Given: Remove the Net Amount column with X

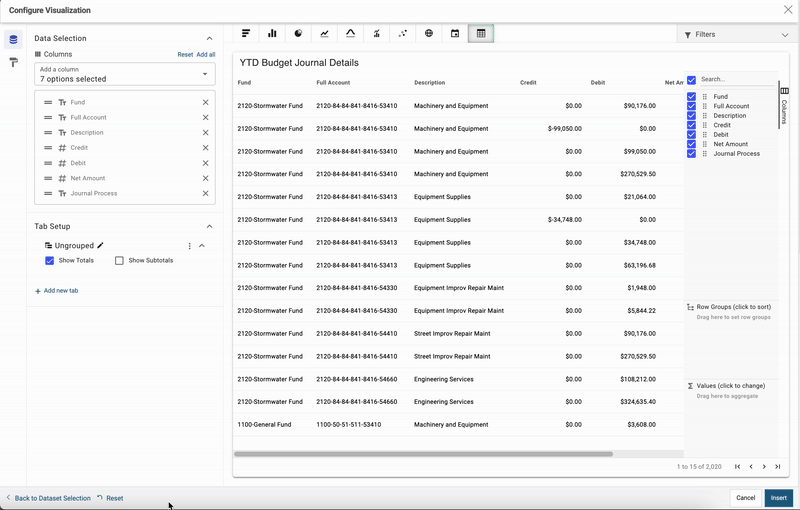Looking at the screenshot, I should coord(206,178).
